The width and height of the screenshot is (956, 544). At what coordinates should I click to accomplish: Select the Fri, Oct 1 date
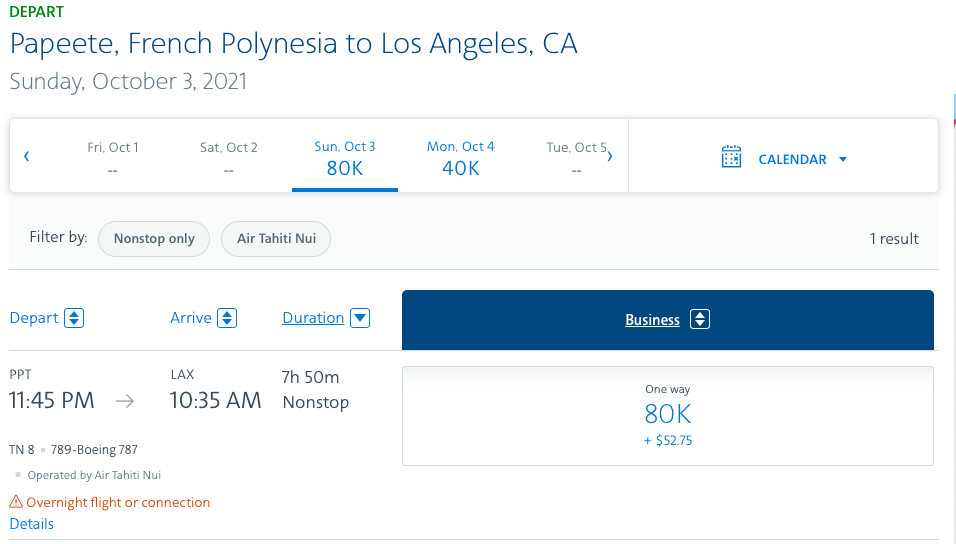(113, 158)
